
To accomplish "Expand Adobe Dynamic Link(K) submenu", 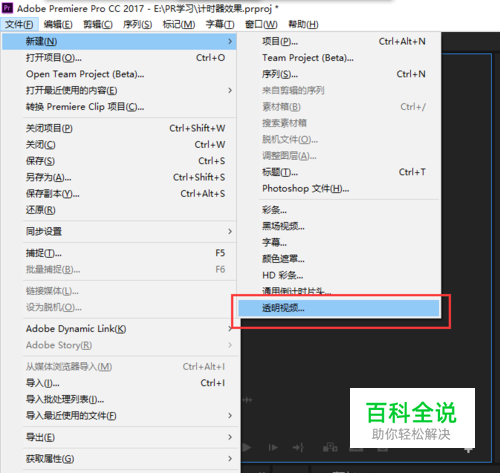I will pos(119,329).
